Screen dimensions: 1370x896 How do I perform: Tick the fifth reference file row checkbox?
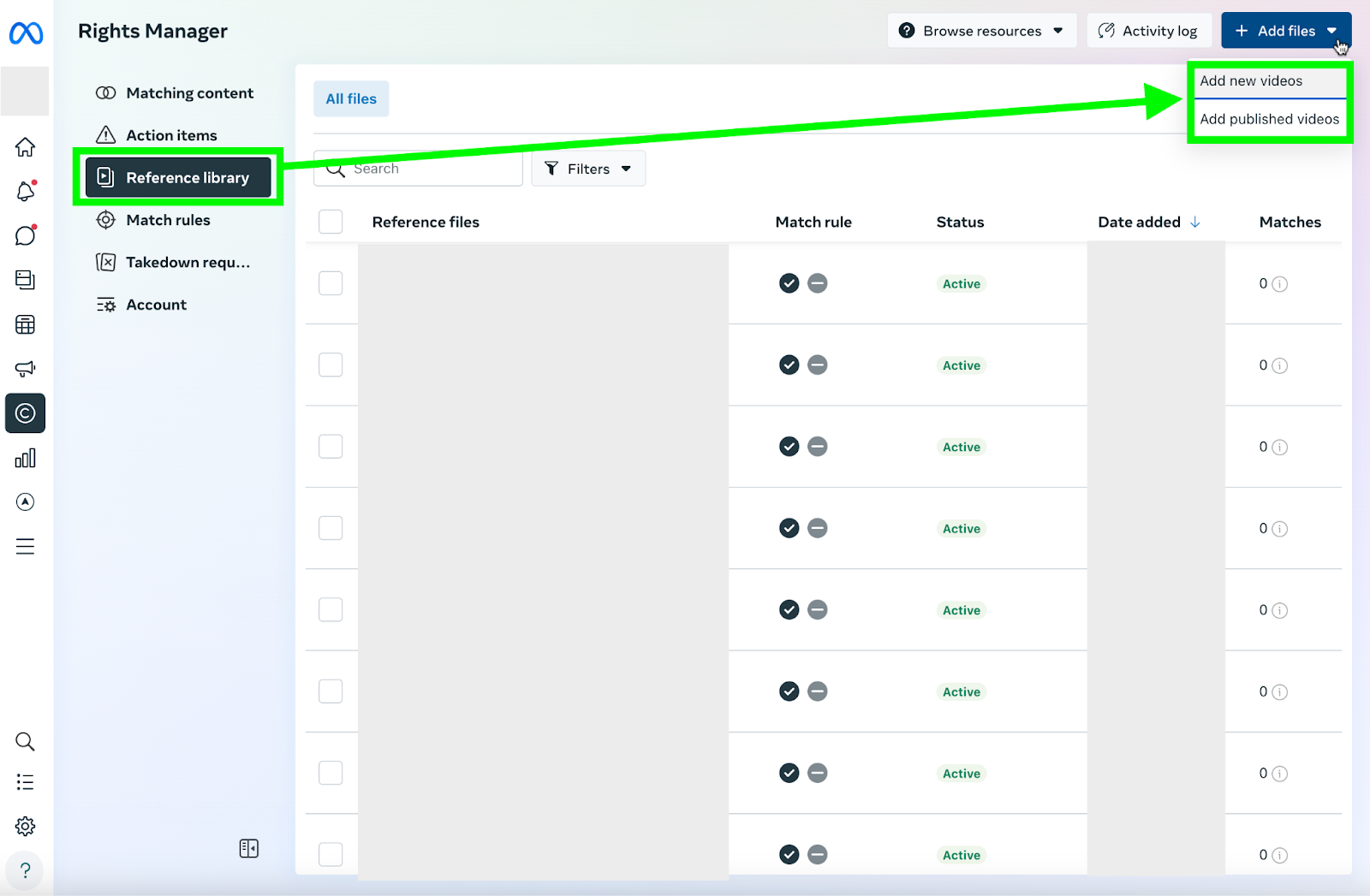[x=331, y=609]
